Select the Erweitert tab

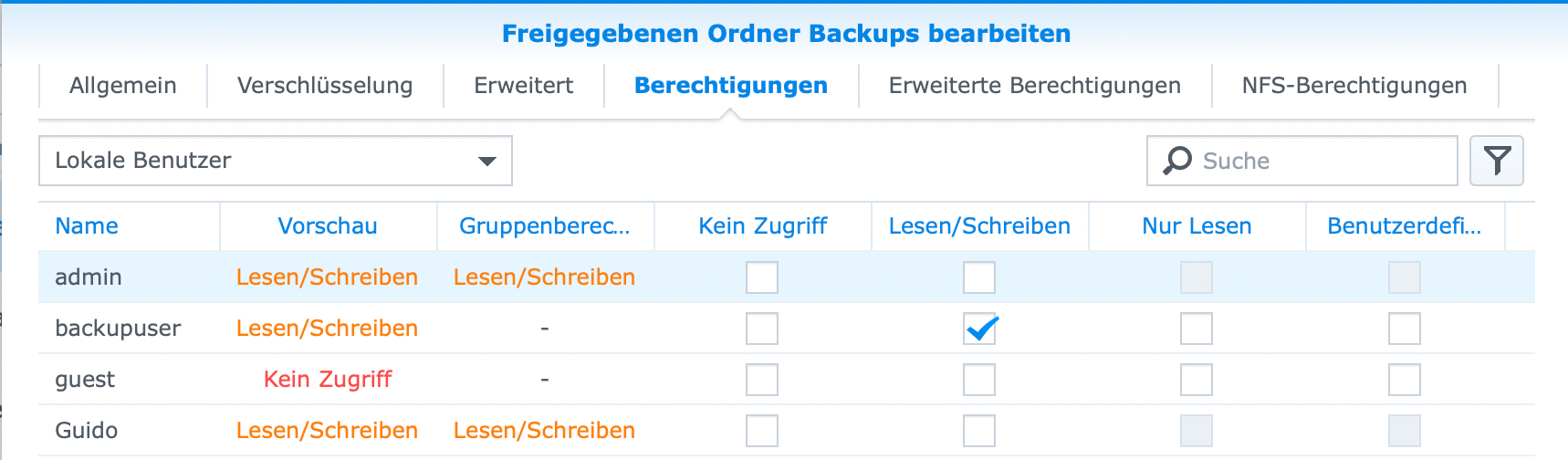coord(524,86)
